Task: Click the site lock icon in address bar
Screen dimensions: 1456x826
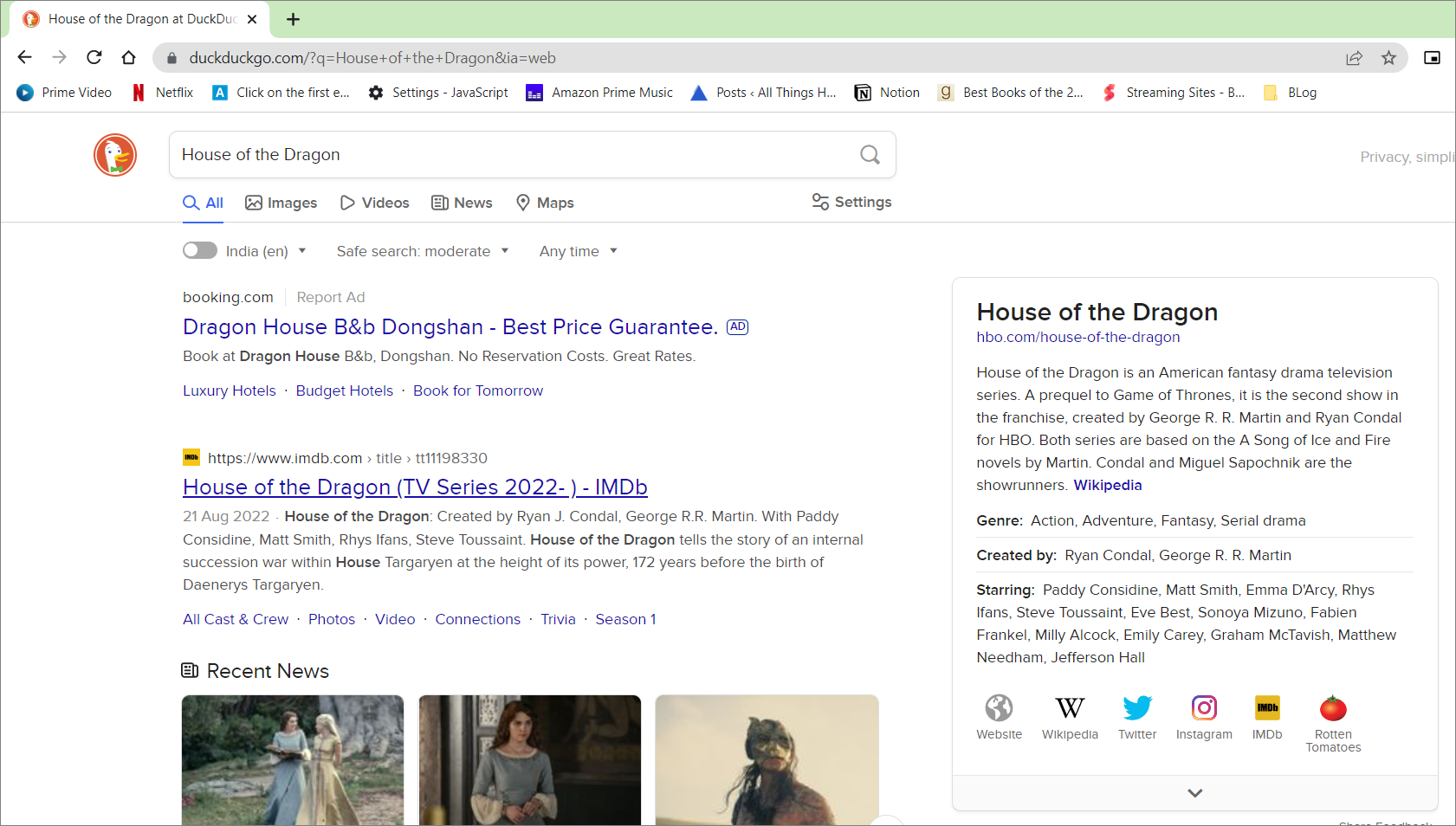Action: tap(171, 58)
